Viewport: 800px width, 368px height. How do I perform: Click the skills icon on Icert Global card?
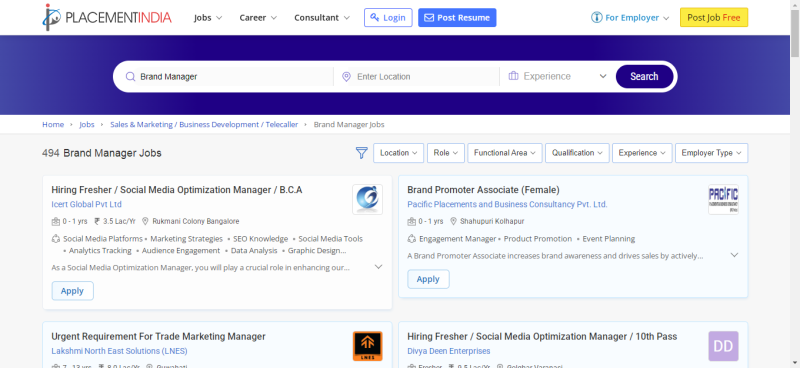coord(56,238)
